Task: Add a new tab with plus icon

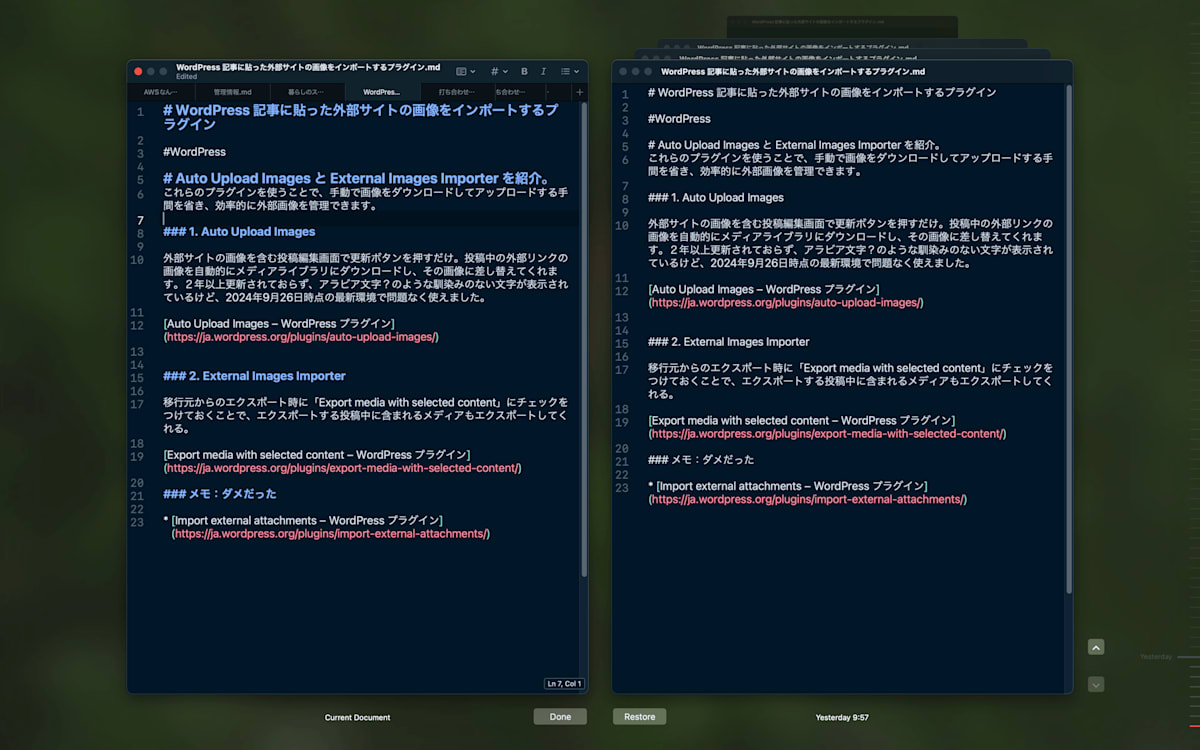Action: 579,92
